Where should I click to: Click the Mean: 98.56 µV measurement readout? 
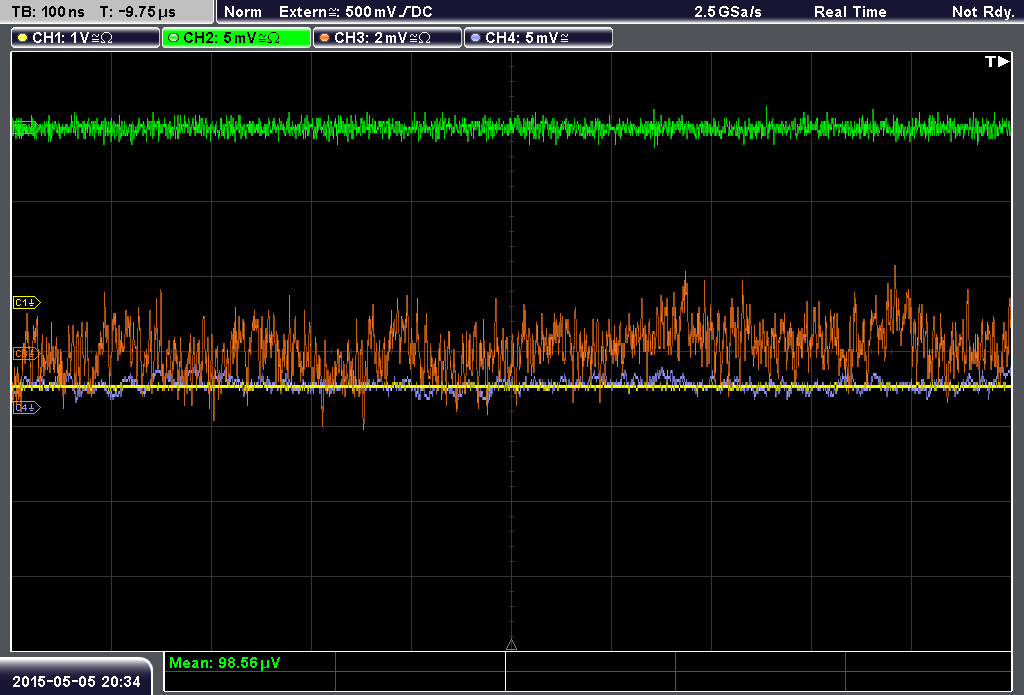point(225,663)
